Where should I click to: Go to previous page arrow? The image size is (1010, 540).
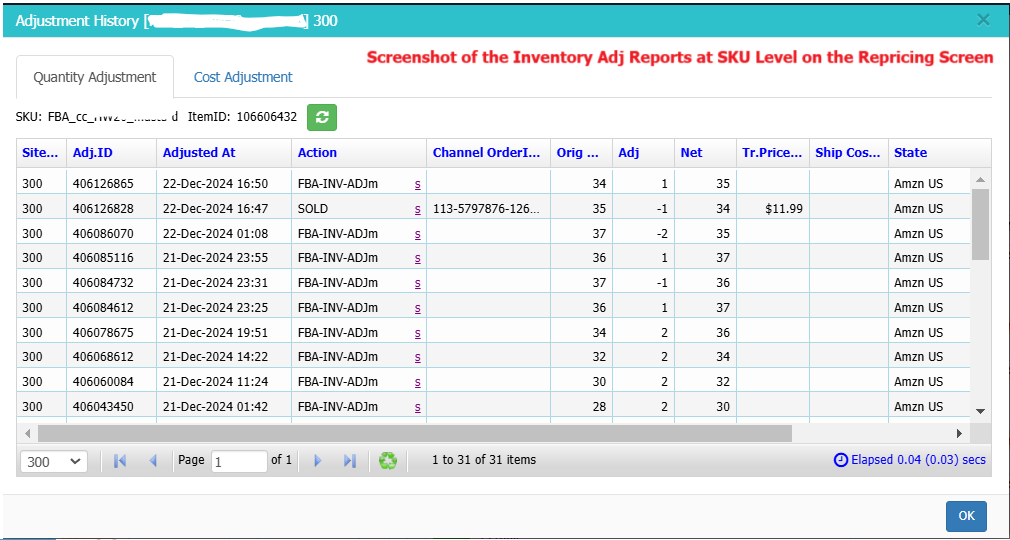point(153,461)
